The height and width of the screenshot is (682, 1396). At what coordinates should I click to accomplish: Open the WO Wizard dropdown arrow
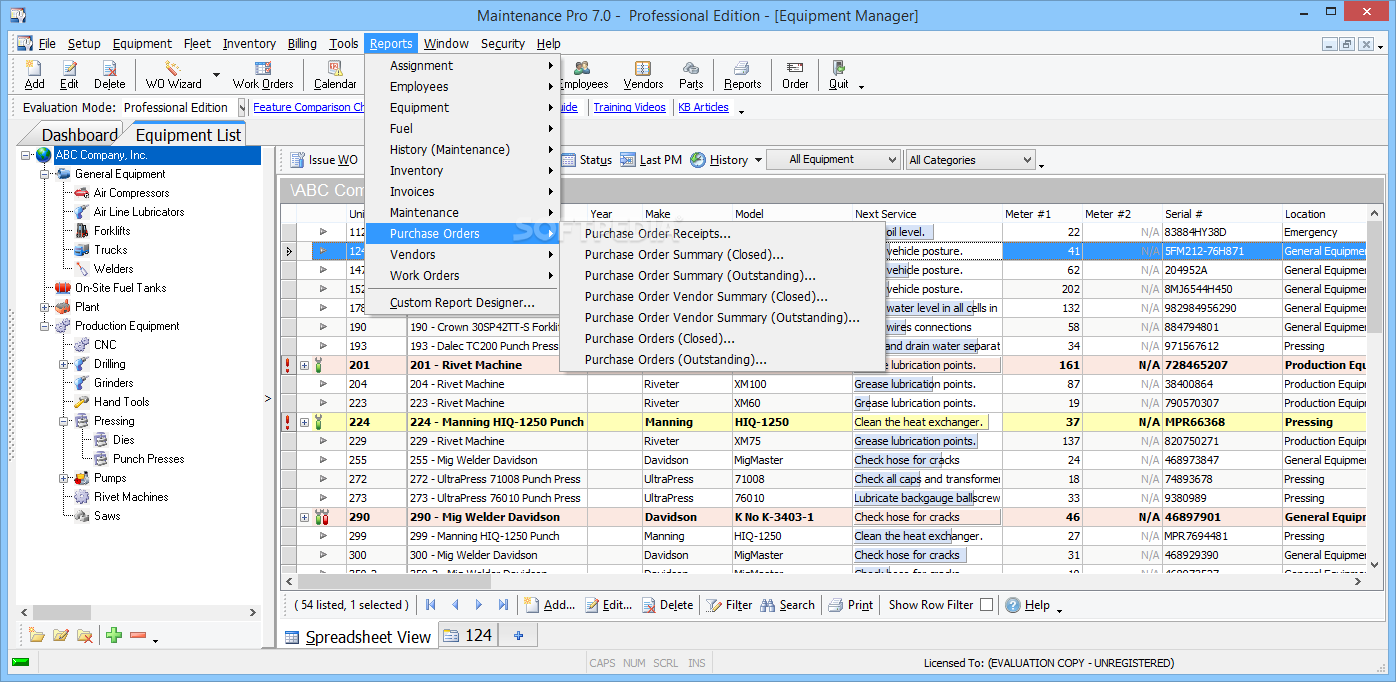tap(215, 76)
